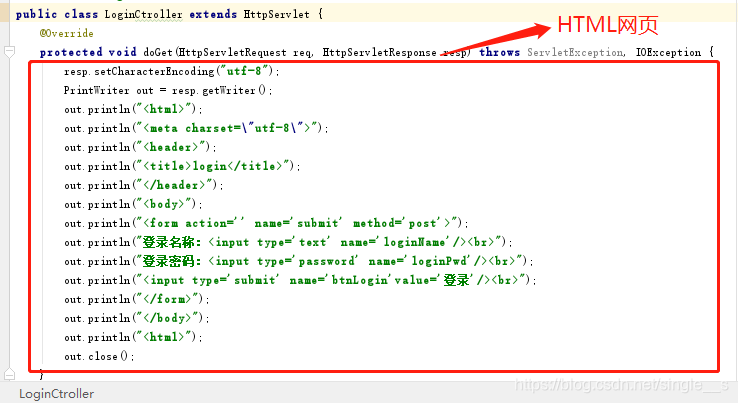The width and height of the screenshot is (738, 403).
Task: Click the @Override annotation
Action: click(x=66, y=33)
